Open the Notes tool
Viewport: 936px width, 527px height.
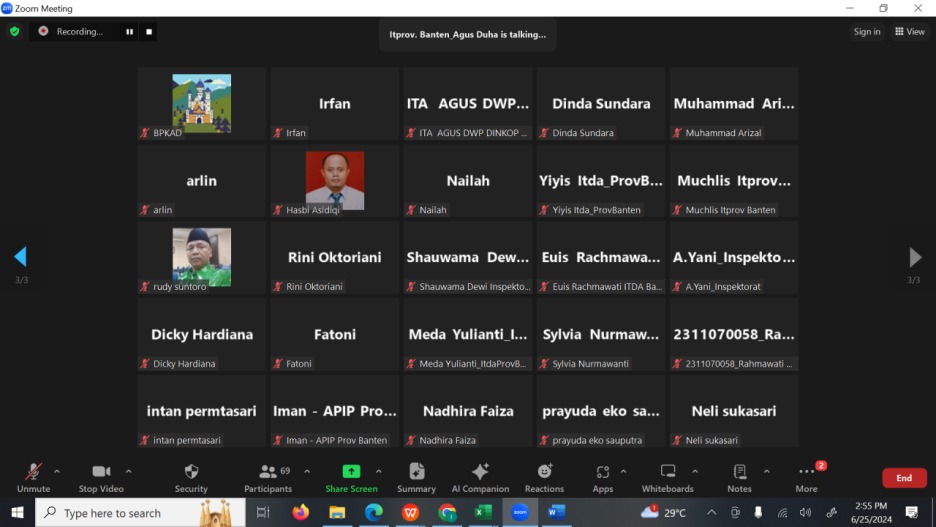pyautogui.click(x=739, y=472)
